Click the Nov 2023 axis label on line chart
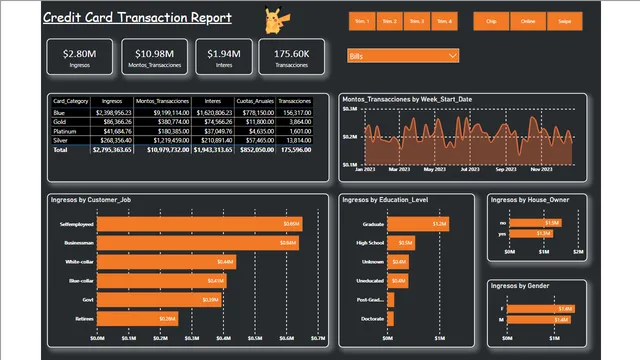 point(541,169)
